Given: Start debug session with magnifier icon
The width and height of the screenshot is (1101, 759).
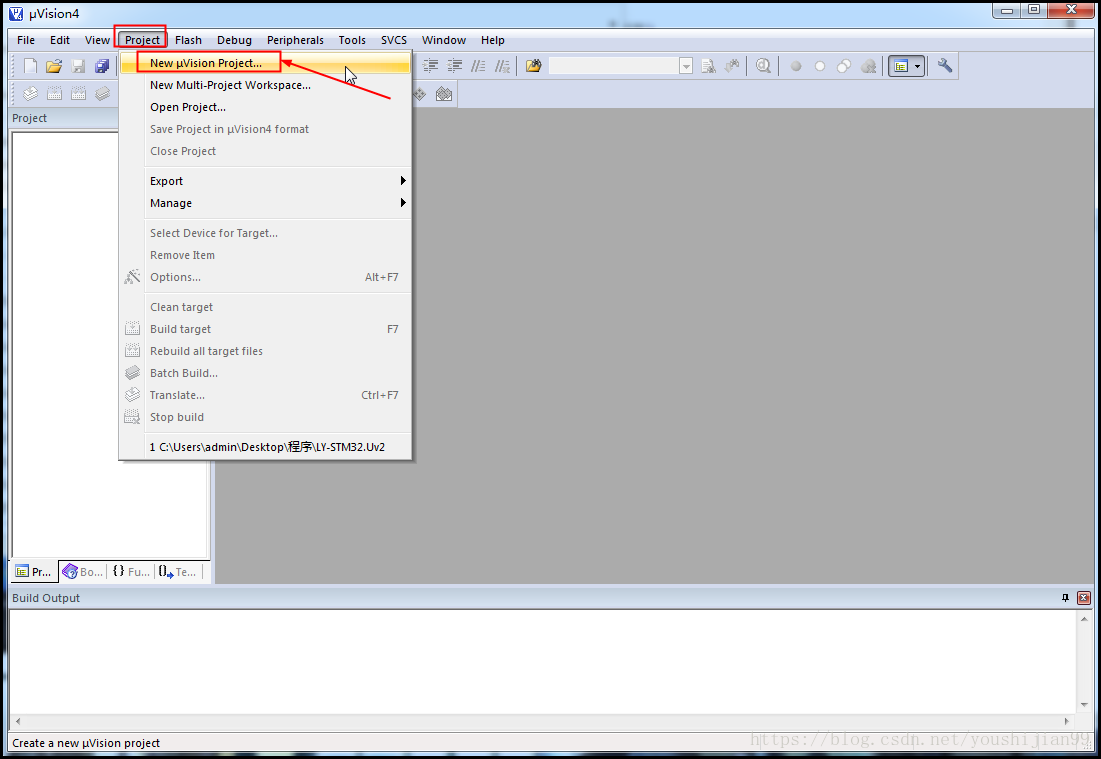Looking at the screenshot, I should 763,66.
